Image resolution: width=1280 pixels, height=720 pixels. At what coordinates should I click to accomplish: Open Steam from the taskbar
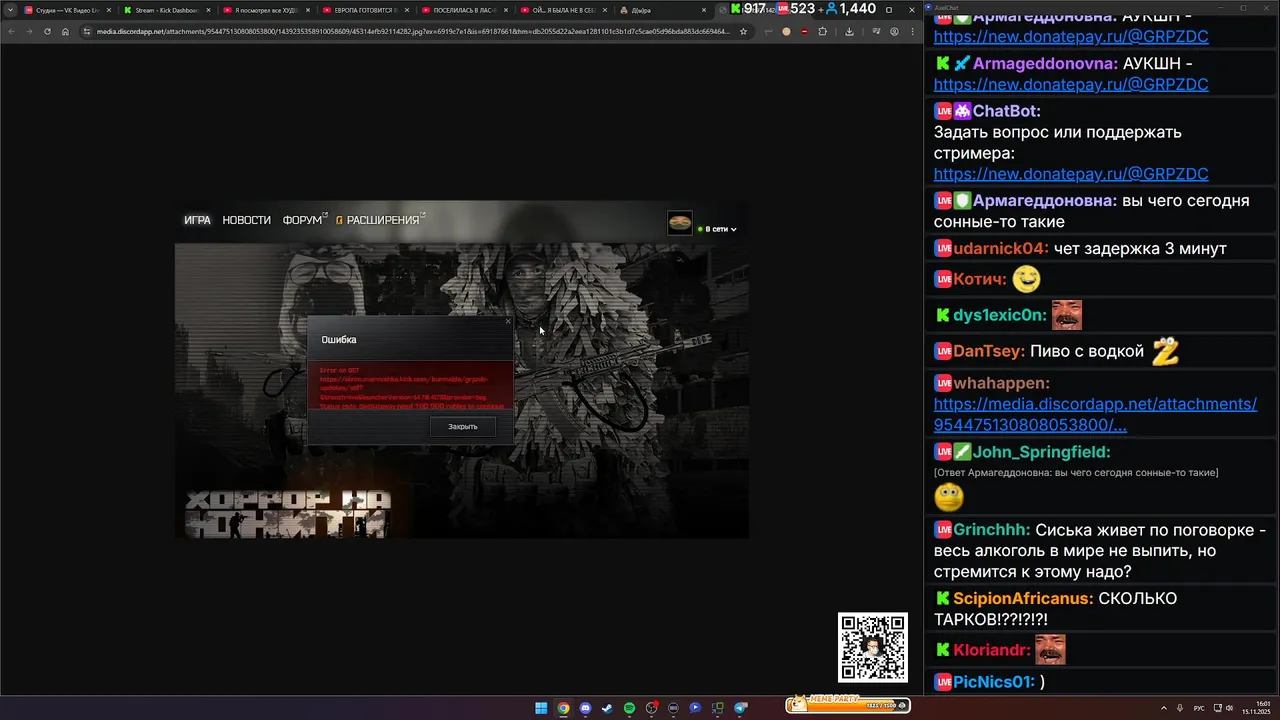[x=607, y=708]
